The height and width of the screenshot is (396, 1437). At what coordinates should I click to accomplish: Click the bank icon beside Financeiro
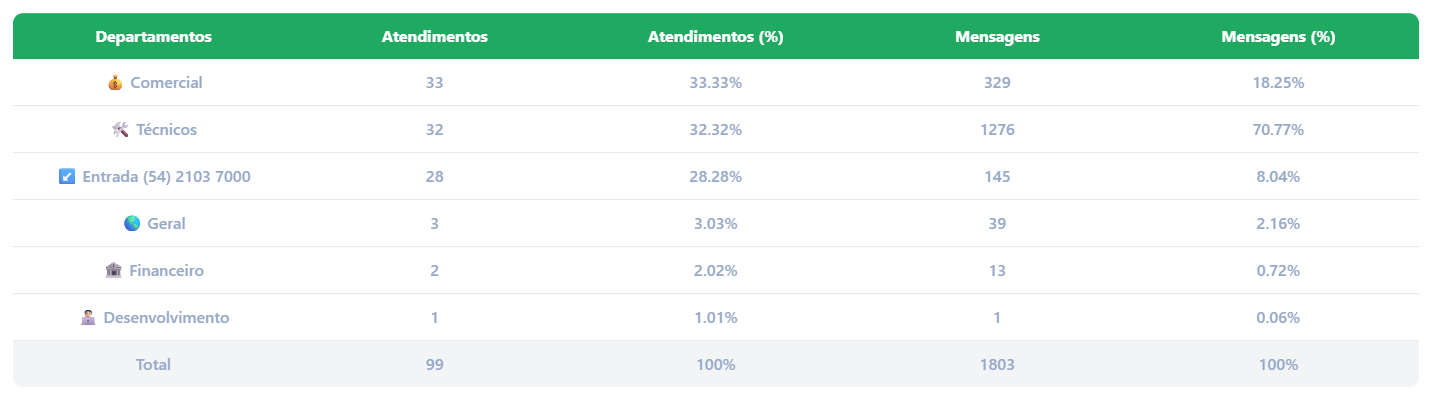click(113, 271)
